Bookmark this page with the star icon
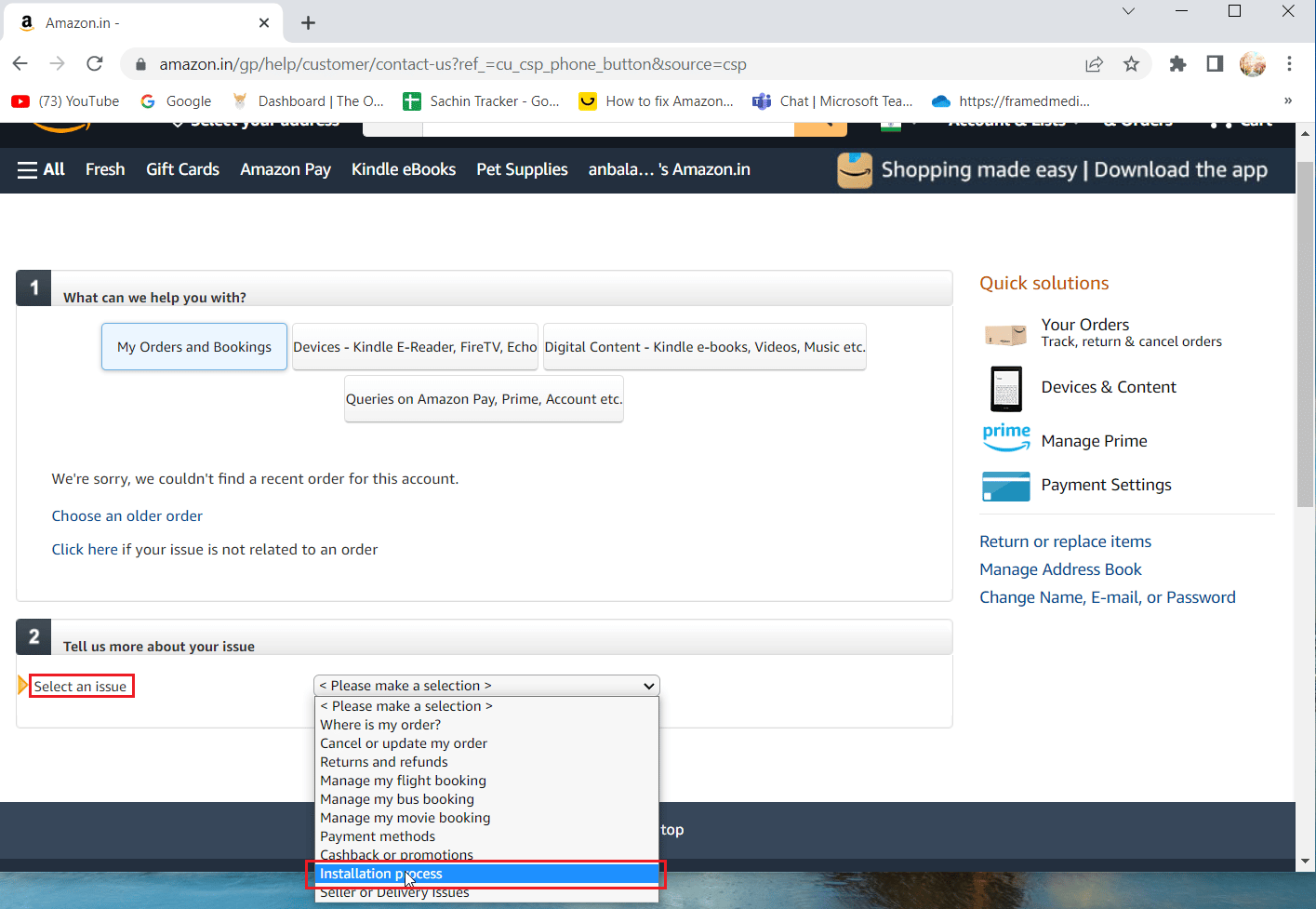1316x909 pixels. tap(1131, 64)
